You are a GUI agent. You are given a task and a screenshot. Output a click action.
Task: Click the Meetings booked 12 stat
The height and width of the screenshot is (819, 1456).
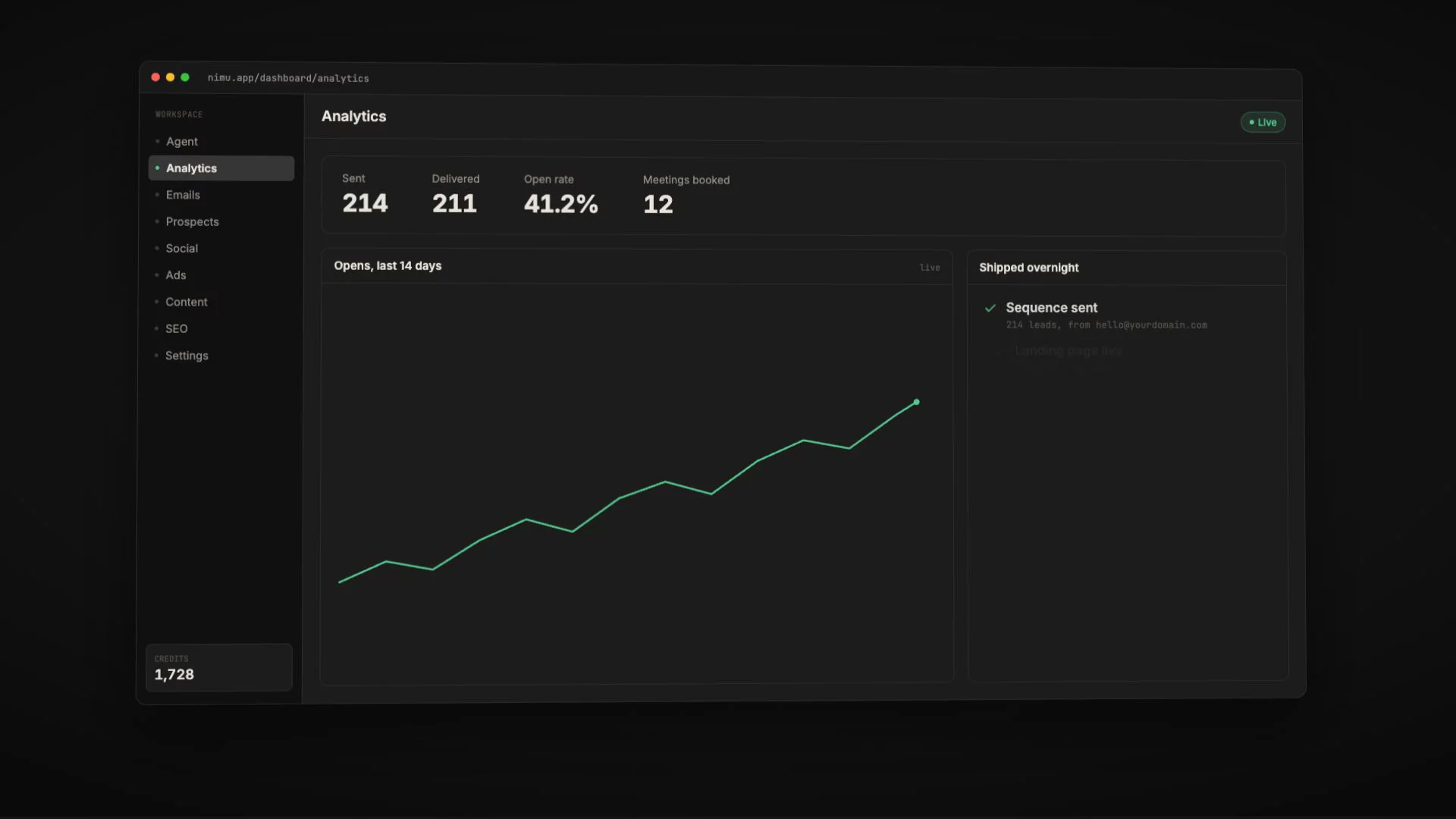coord(686,196)
